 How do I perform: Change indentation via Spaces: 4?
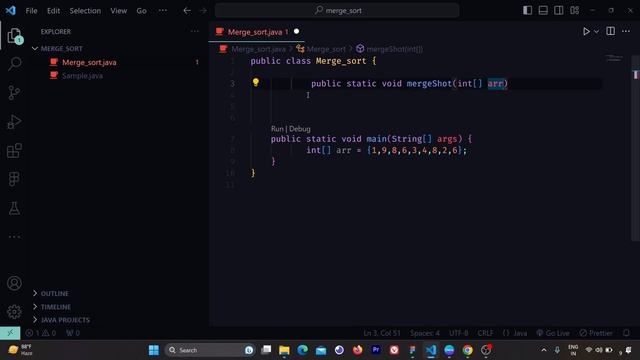(425, 333)
